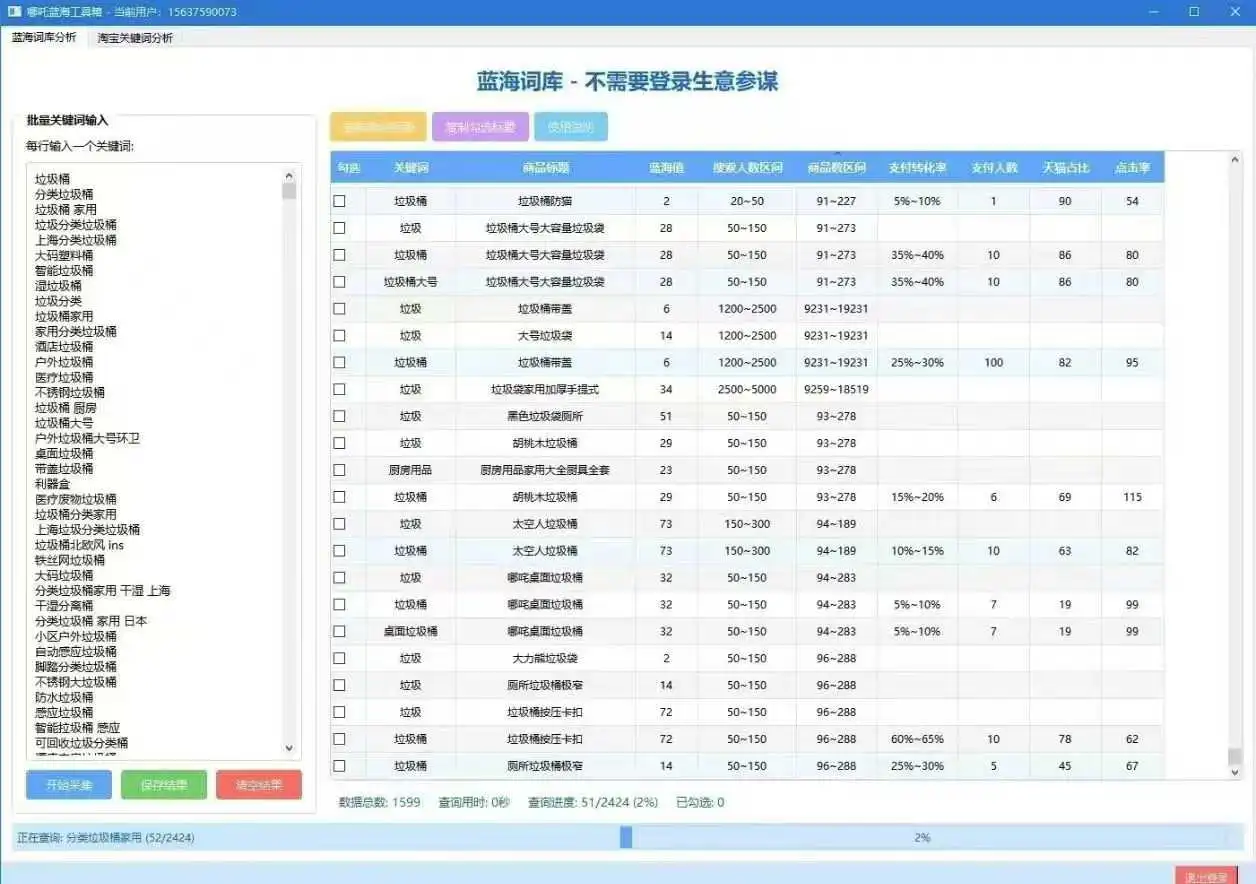The width and height of the screenshot is (1256, 884).
Task: Click the 已勾选: 0 status text
Action: point(700,802)
